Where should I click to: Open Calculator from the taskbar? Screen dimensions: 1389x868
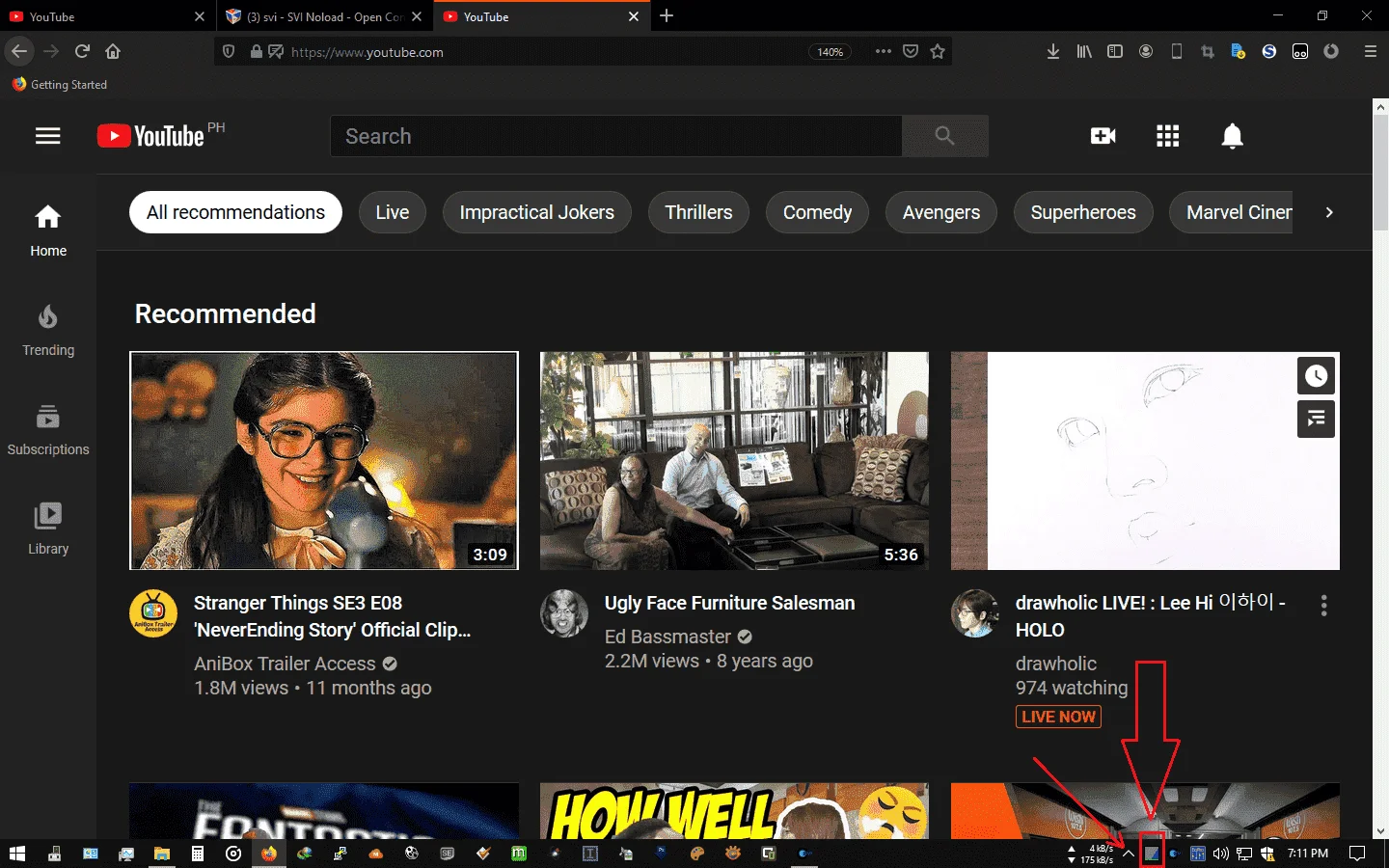pos(198,854)
